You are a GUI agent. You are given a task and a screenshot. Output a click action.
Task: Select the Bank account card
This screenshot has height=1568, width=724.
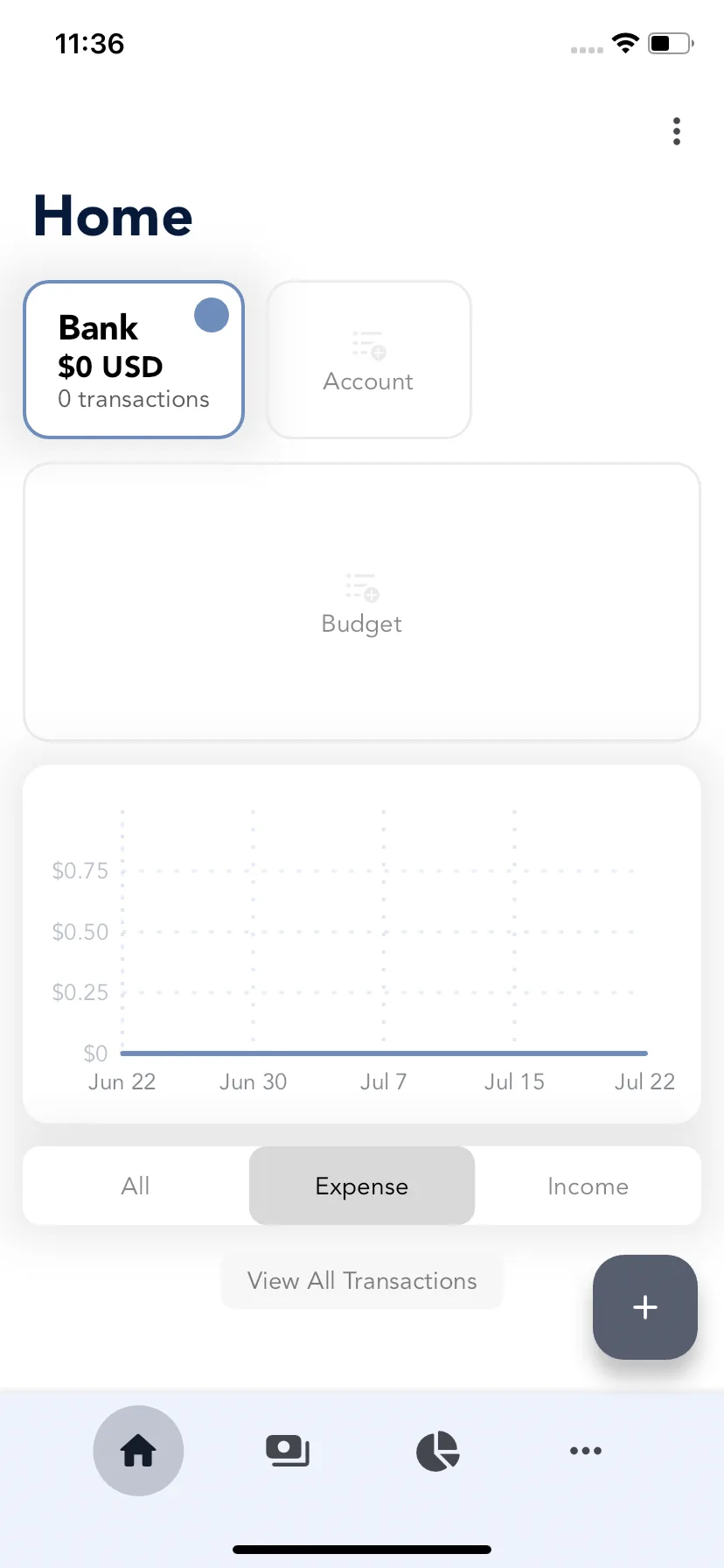pyautogui.click(x=134, y=360)
